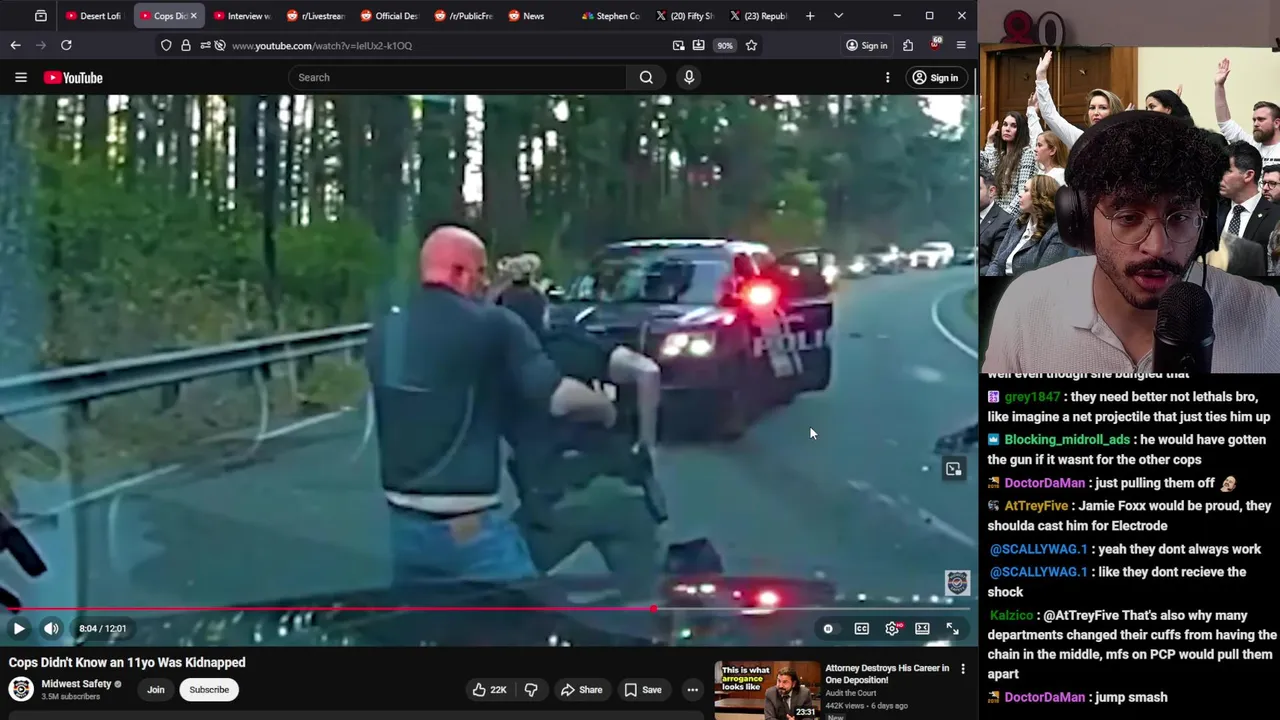
Task: Reload the current page
Action: coord(66,45)
